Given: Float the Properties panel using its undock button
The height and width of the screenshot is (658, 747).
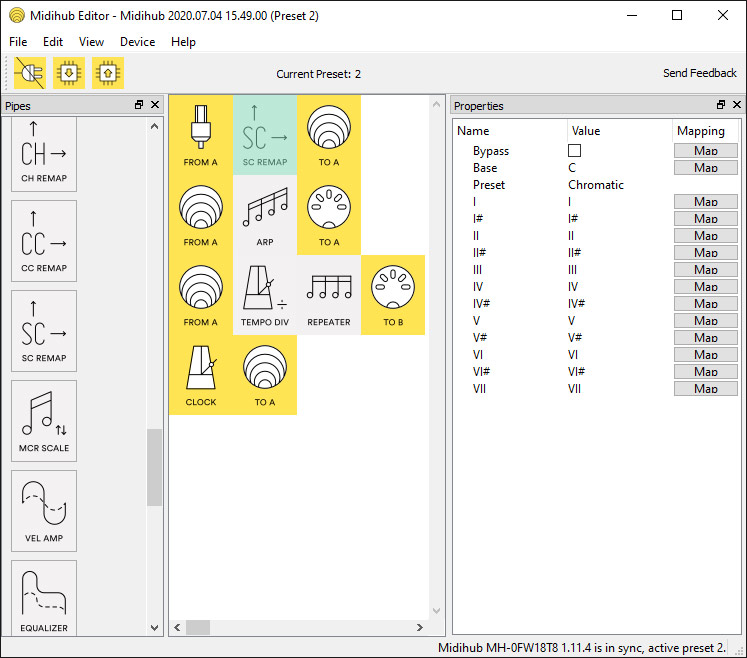Looking at the screenshot, I should [721, 105].
